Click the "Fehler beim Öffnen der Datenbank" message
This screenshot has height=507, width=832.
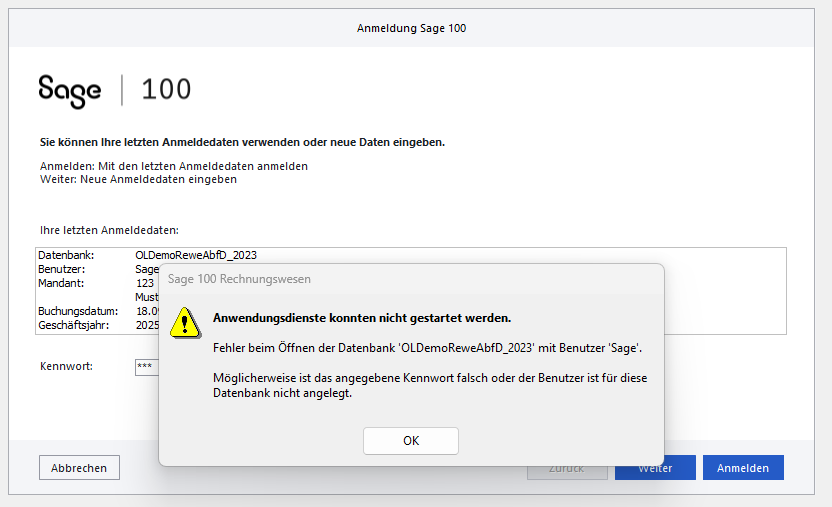(427, 348)
